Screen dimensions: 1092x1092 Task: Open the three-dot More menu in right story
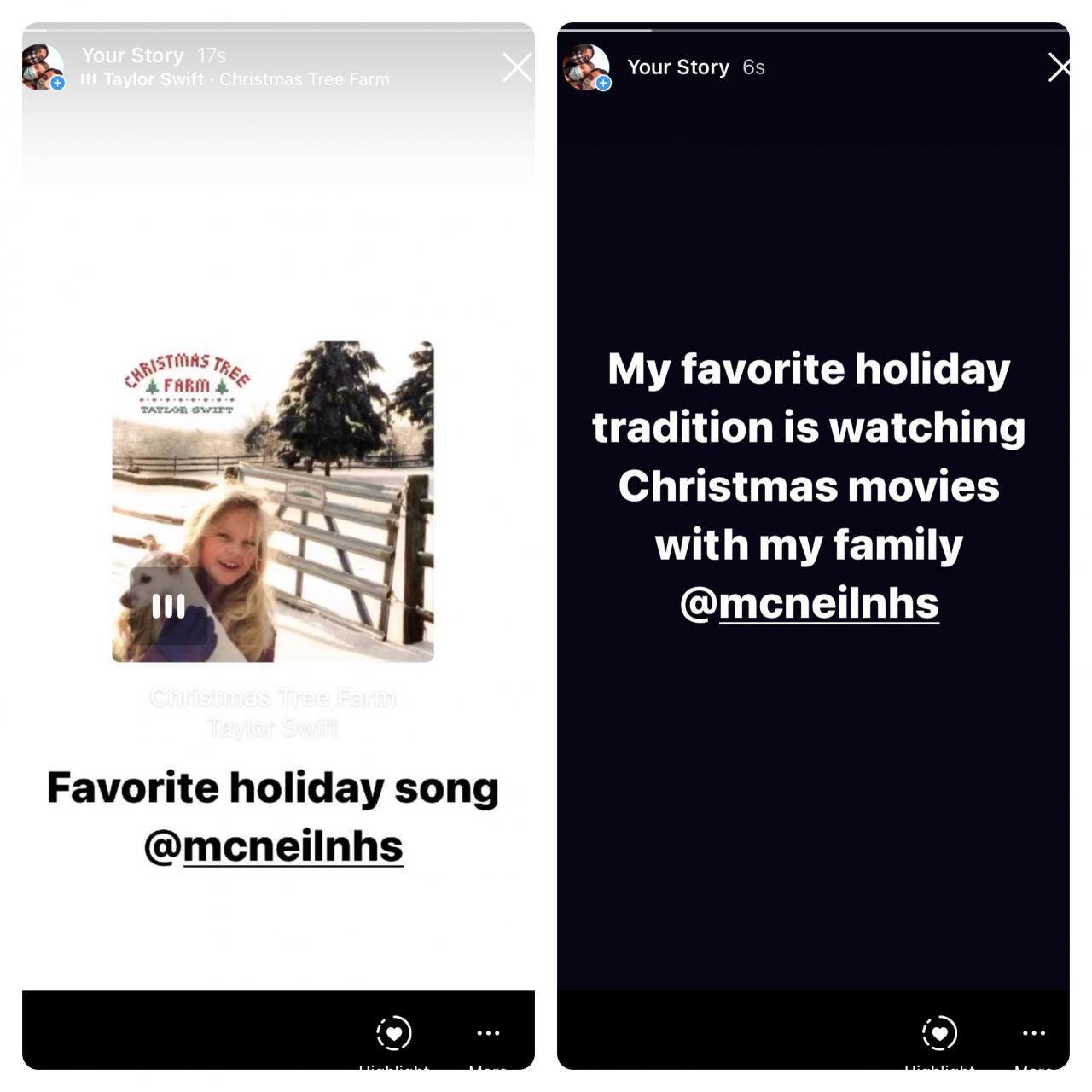click(1034, 1033)
